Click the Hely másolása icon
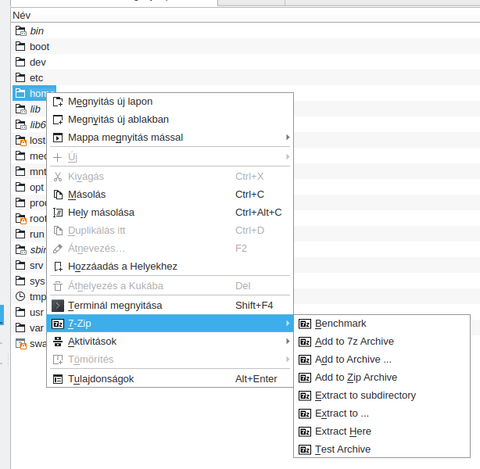 click(x=58, y=213)
